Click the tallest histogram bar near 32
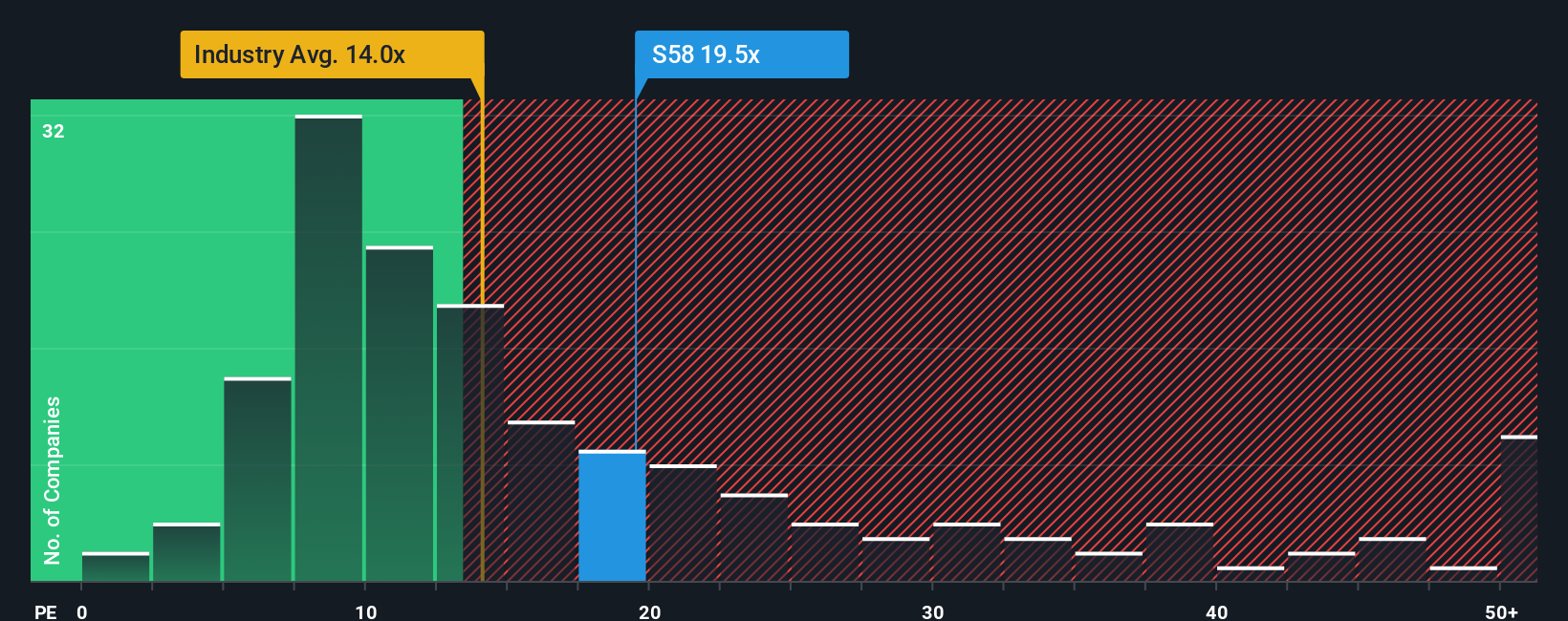Viewport: 1568px width, 621px height. point(329,348)
